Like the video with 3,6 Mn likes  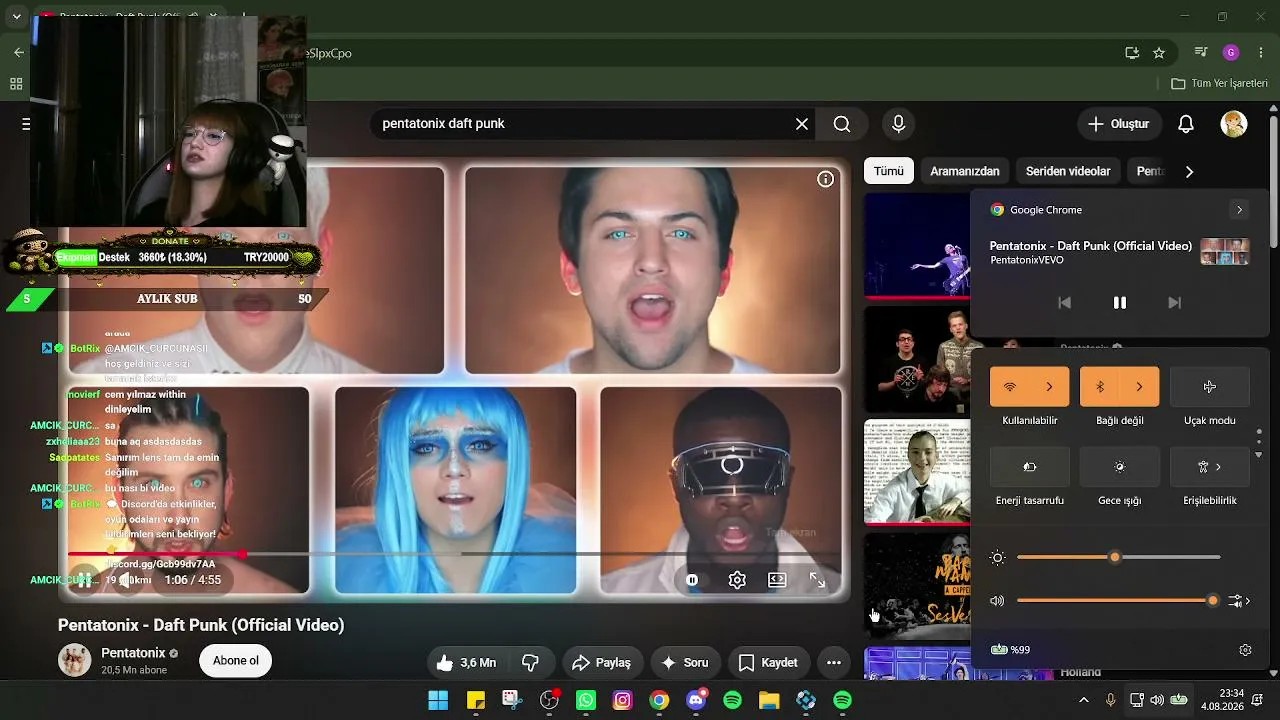[x=466, y=662]
